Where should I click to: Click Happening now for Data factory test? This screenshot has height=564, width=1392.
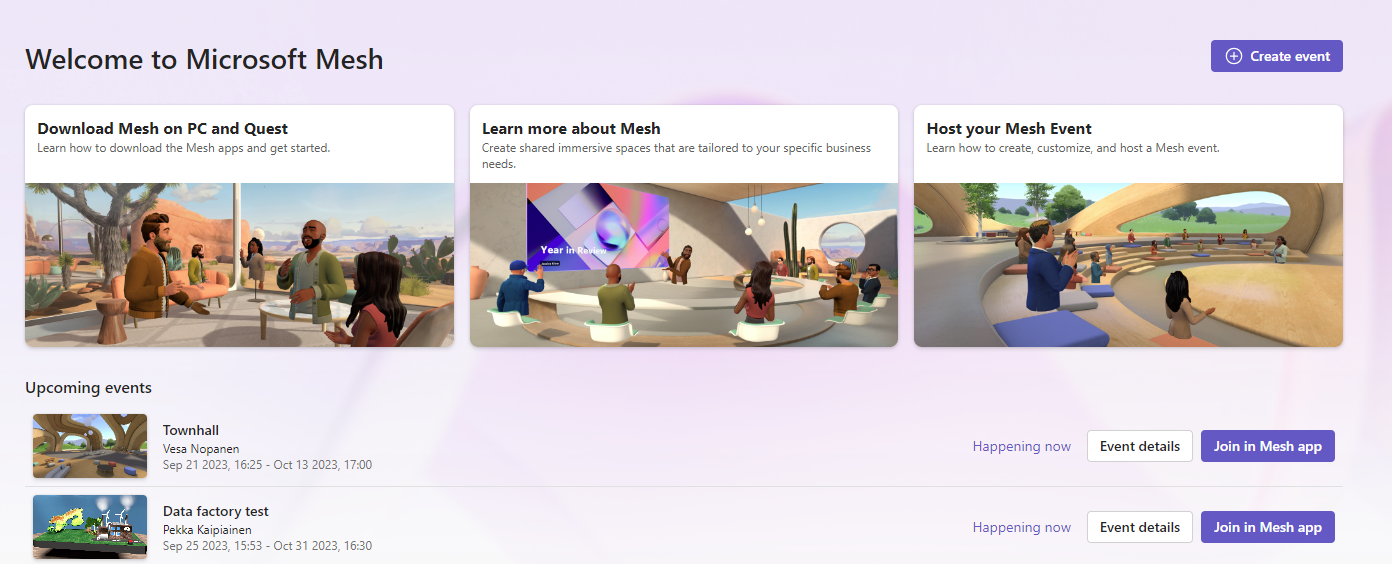pos(1022,527)
